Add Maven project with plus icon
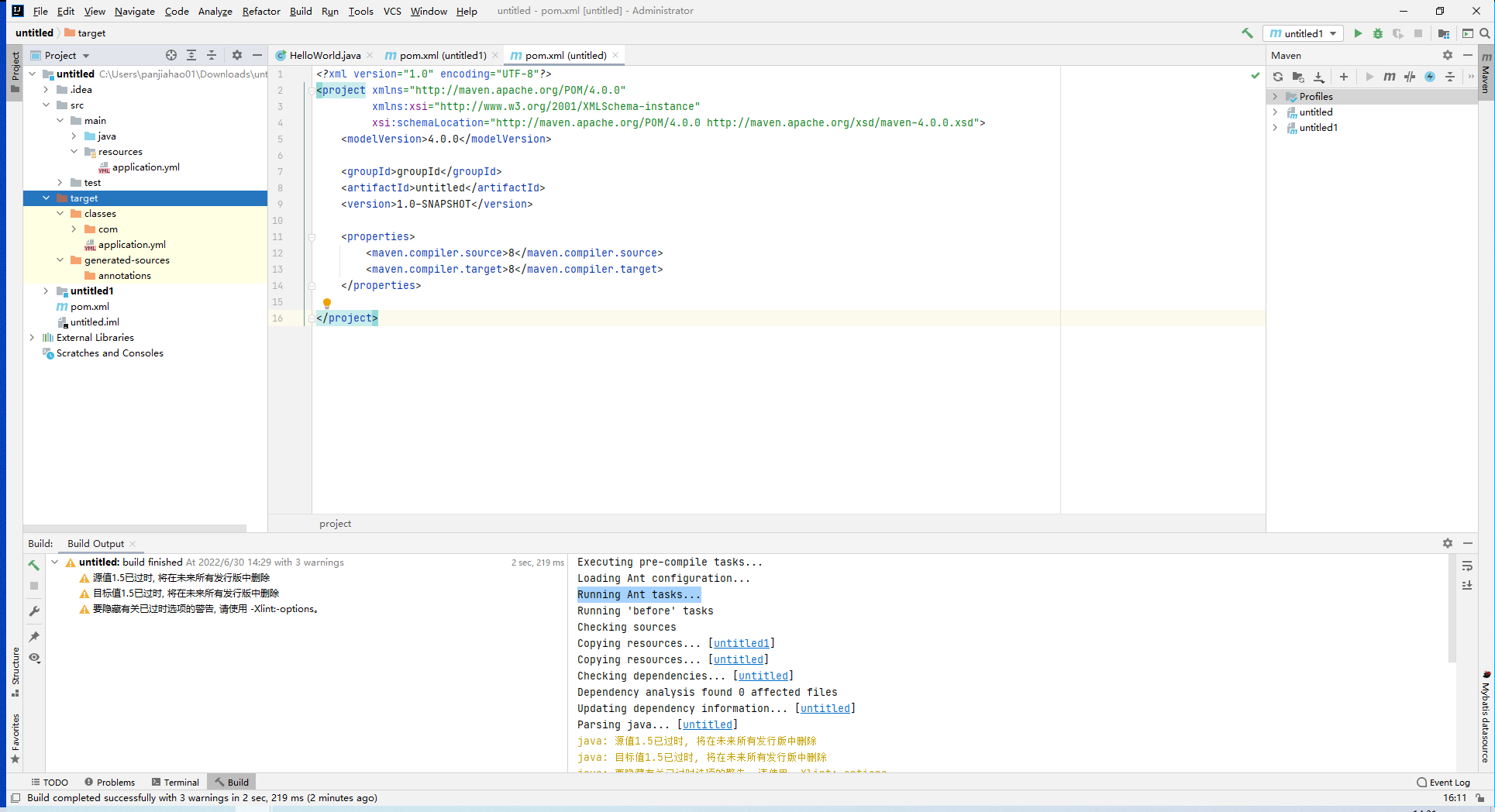Viewport: 1495px width, 812px height. (1344, 77)
